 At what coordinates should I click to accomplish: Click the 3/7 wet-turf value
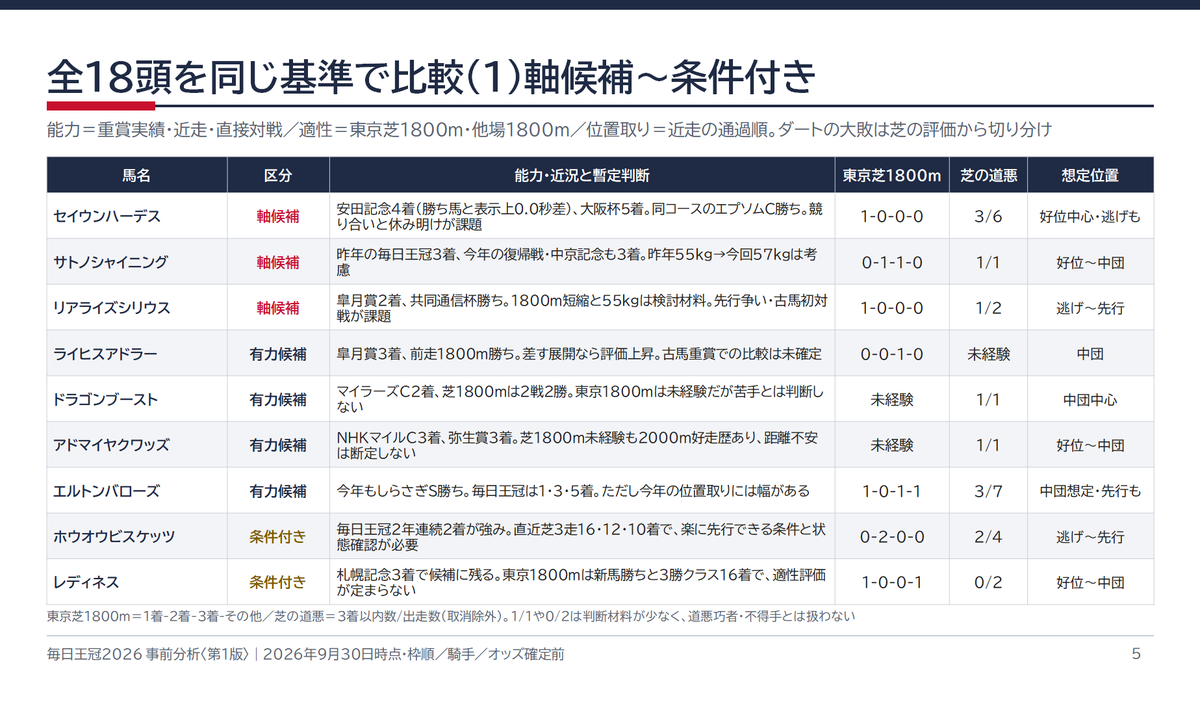pos(988,491)
